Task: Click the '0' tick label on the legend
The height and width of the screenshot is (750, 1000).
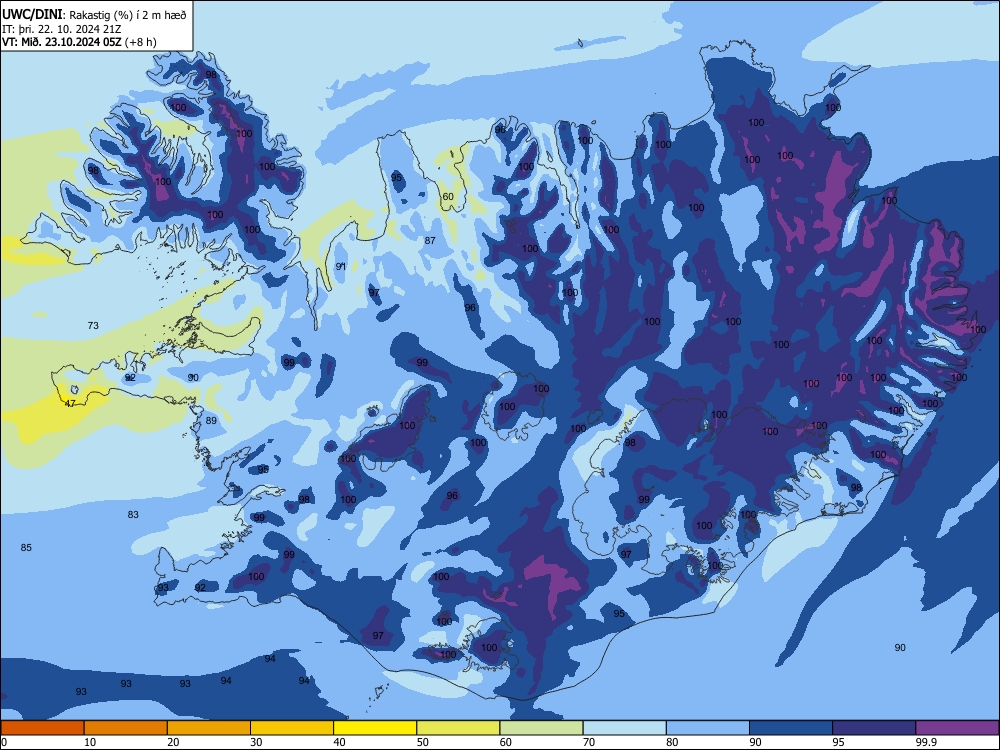Action: point(4,742)
